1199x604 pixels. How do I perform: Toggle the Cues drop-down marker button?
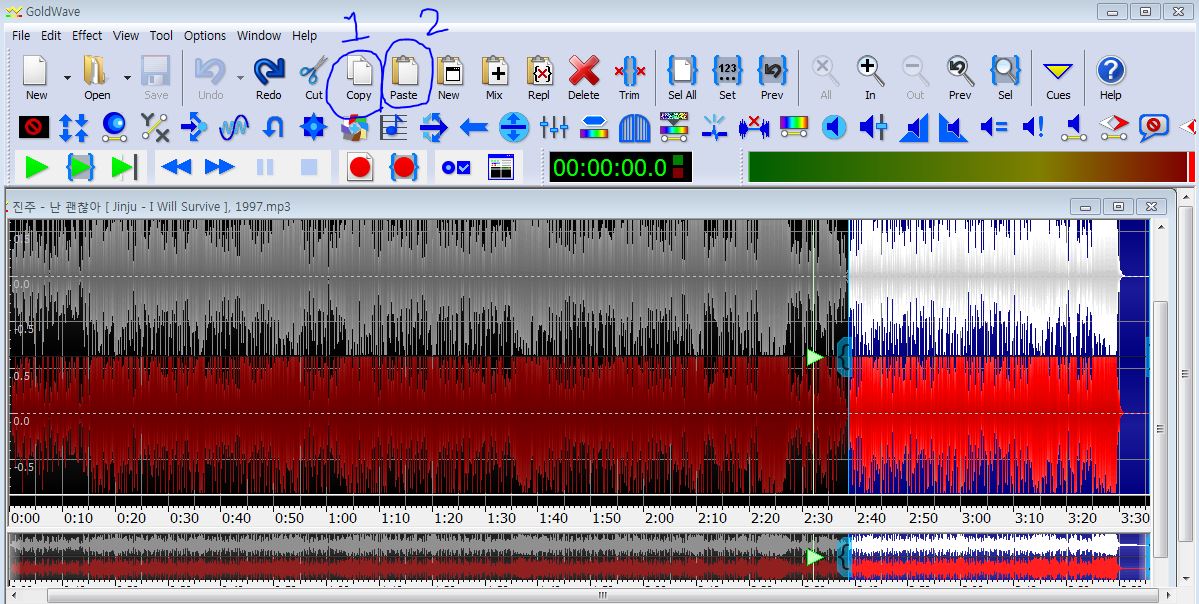(1058, 70)
